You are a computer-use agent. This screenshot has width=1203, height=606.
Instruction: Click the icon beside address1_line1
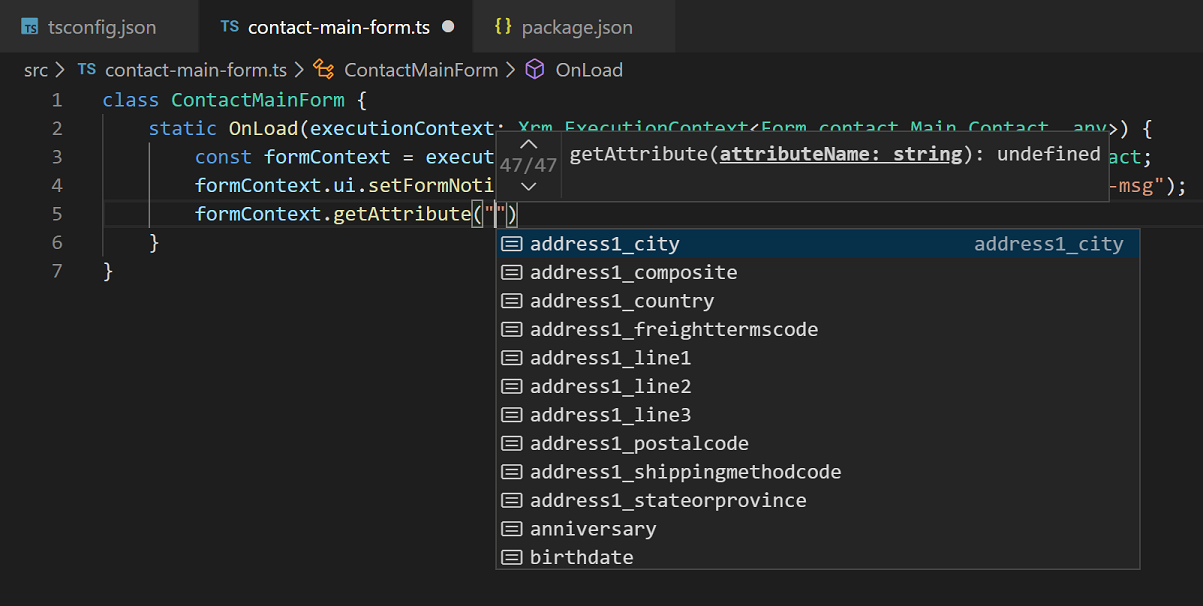[x=512, y=358]
